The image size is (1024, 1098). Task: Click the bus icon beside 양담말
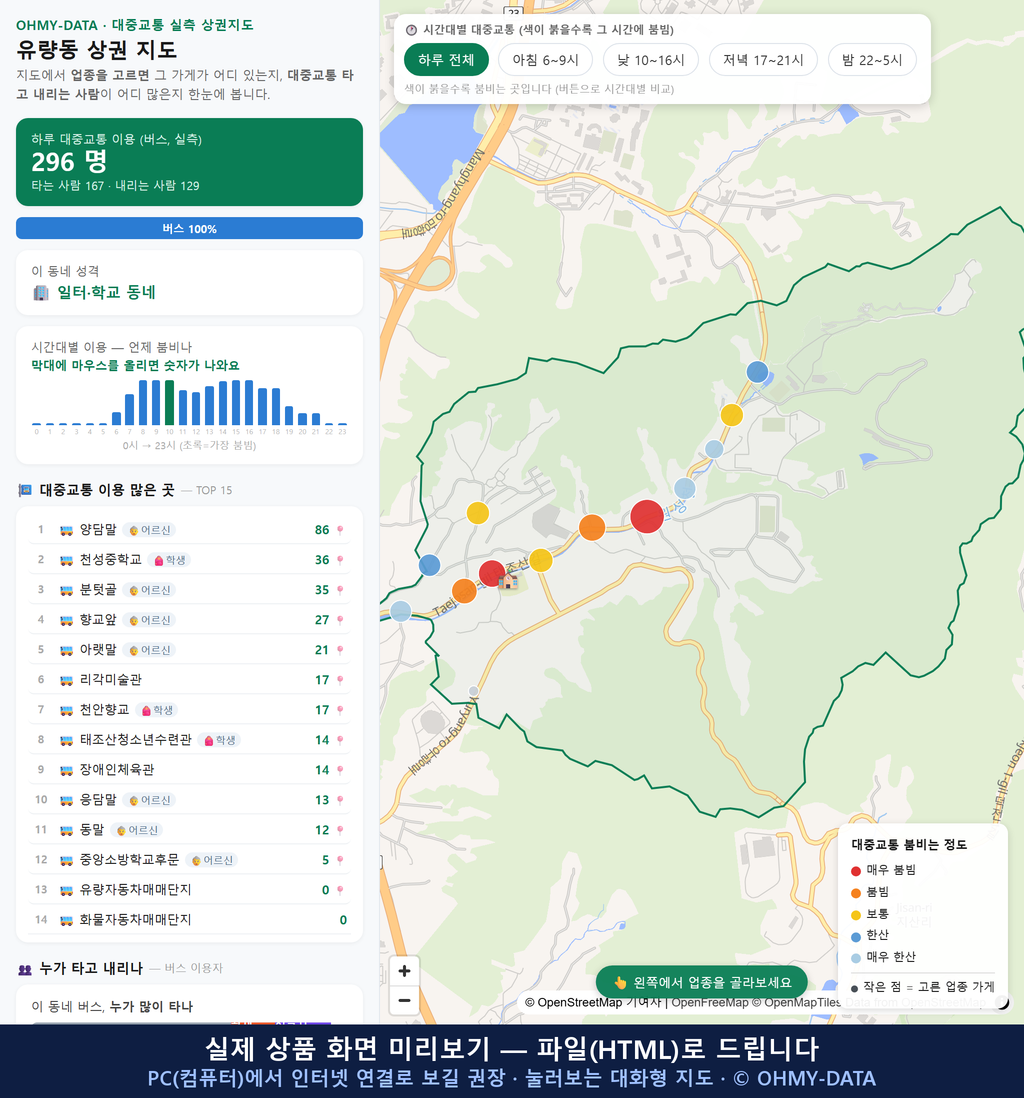pos(67,530)
